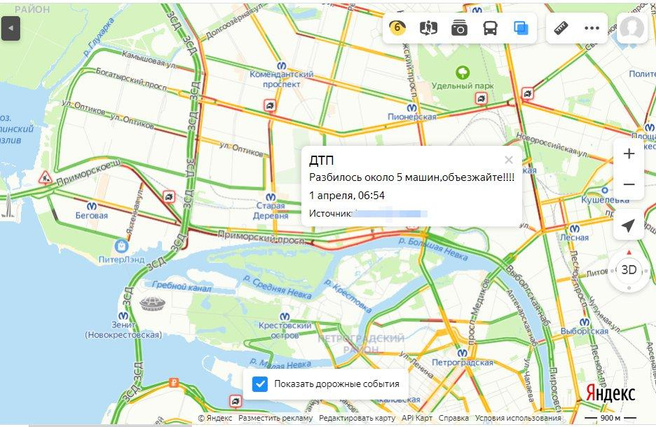
Task: Open Редактировать карту link
Action: [357, 418]
